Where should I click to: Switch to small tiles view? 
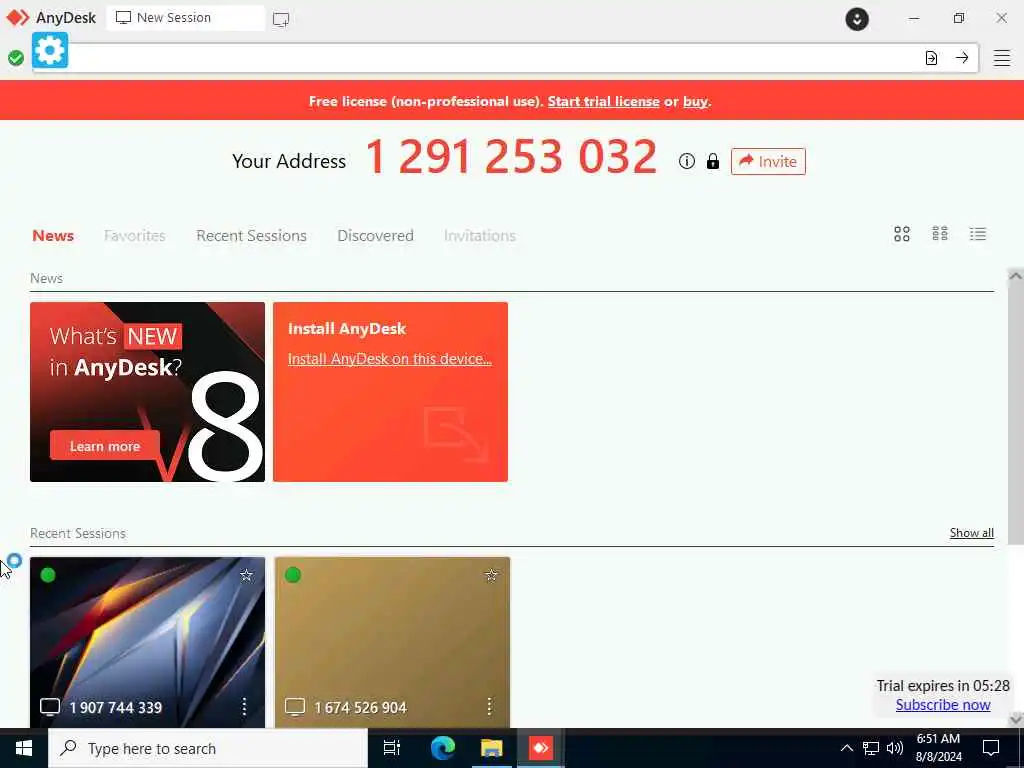click(940, 234)
